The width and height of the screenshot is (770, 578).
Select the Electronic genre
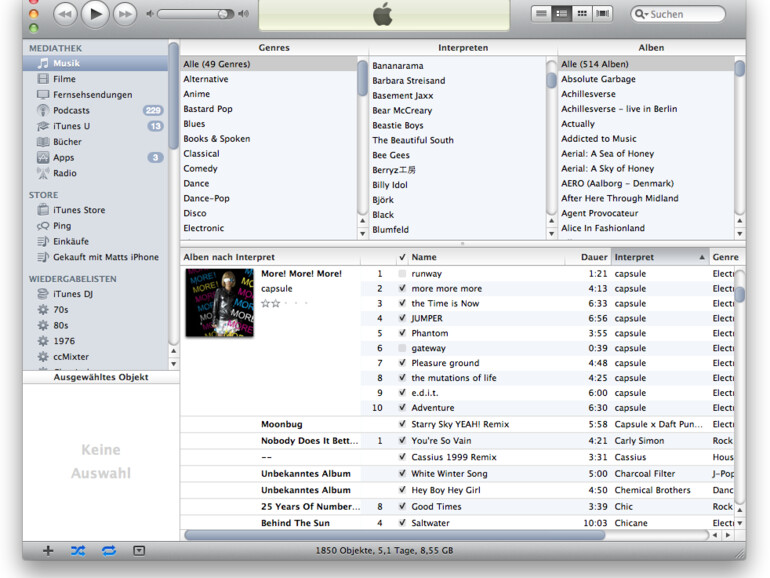[x=269, y=228]
